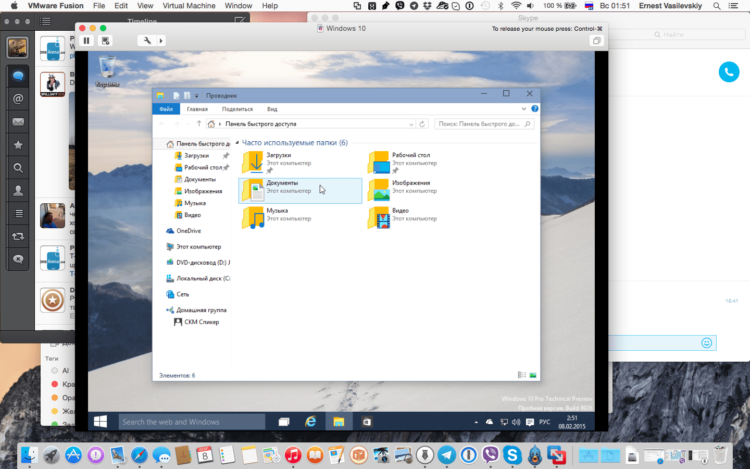Viewport: 750px width, 469px height.
Task: Go up one level with the up arrow
Action: click(199, 124)
